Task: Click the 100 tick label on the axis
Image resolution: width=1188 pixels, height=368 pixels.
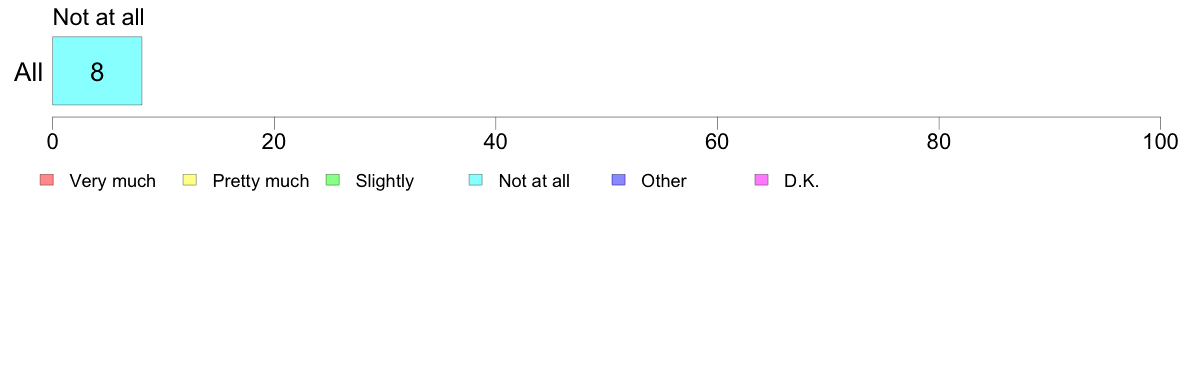Action: [x=1159, y=141]
